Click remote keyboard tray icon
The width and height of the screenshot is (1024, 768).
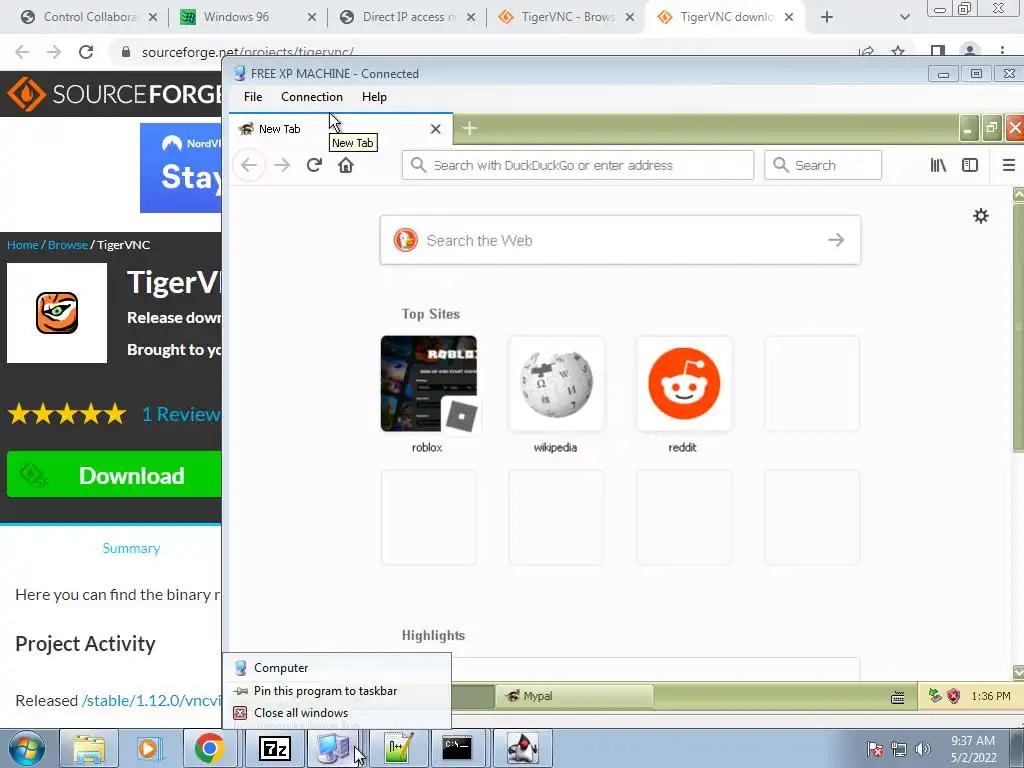[x=898, y=697]
